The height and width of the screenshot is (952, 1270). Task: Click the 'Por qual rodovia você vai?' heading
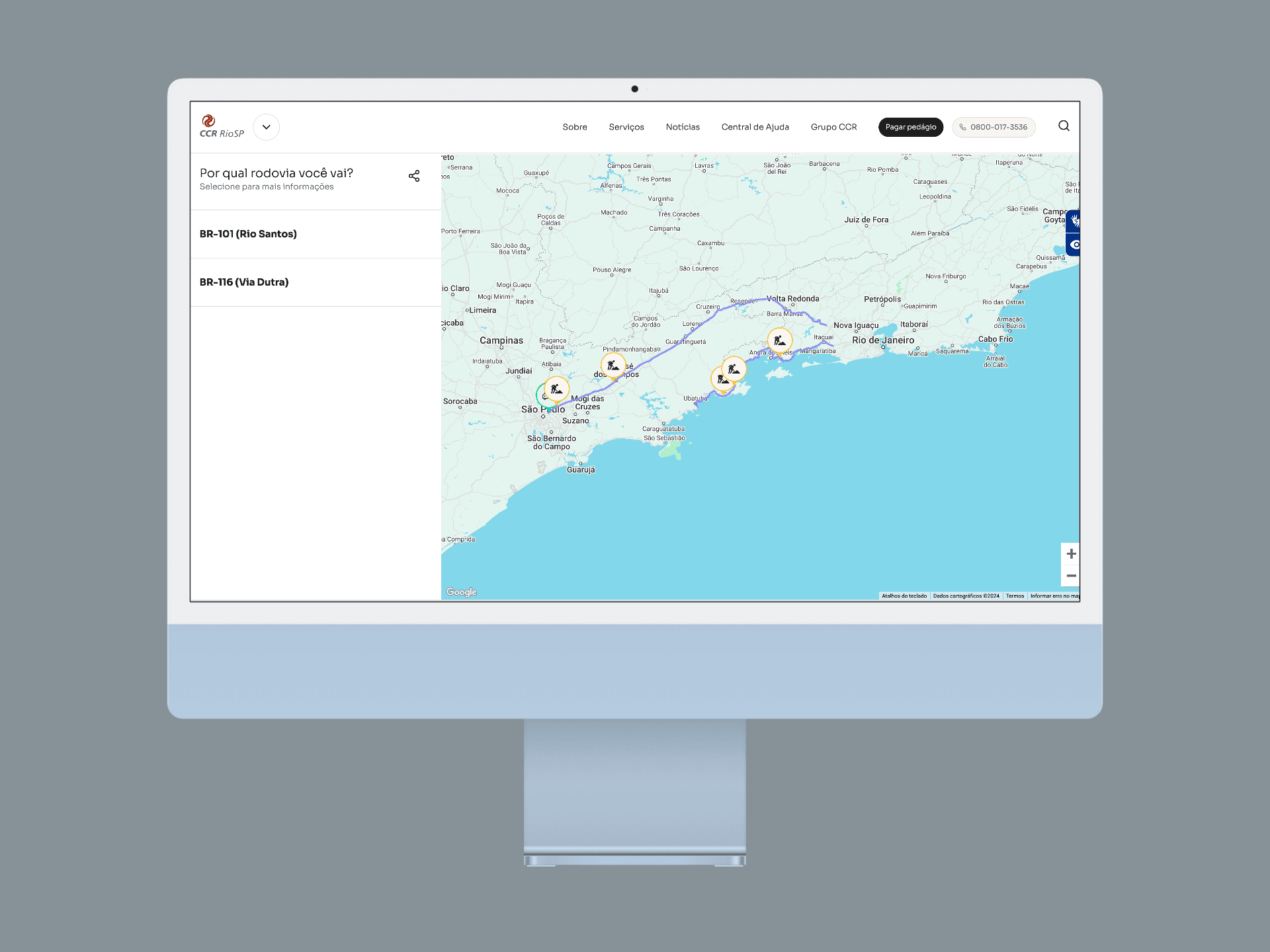pyautogui.click(x=276, y=173)
